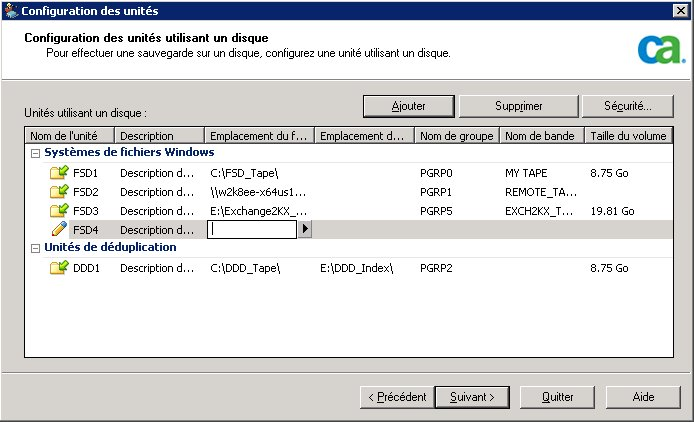Click the FSD4 file location input field
The image size is (694, 422).
tap(252, 230)
